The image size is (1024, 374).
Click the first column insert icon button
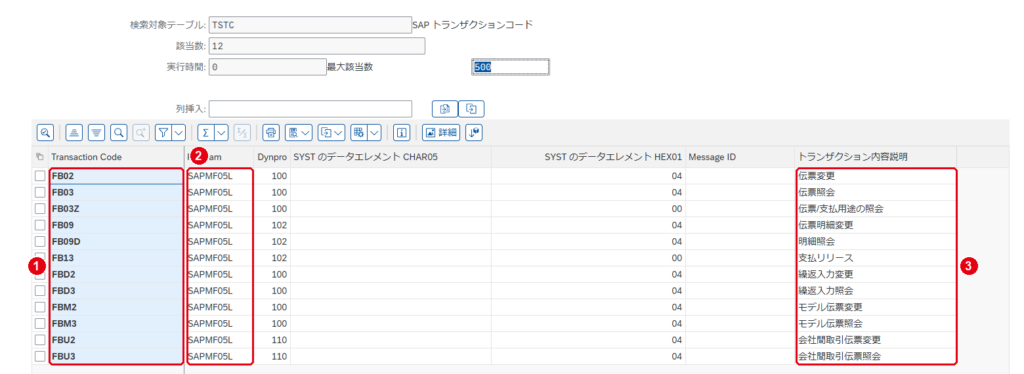(x=445, y=108)
